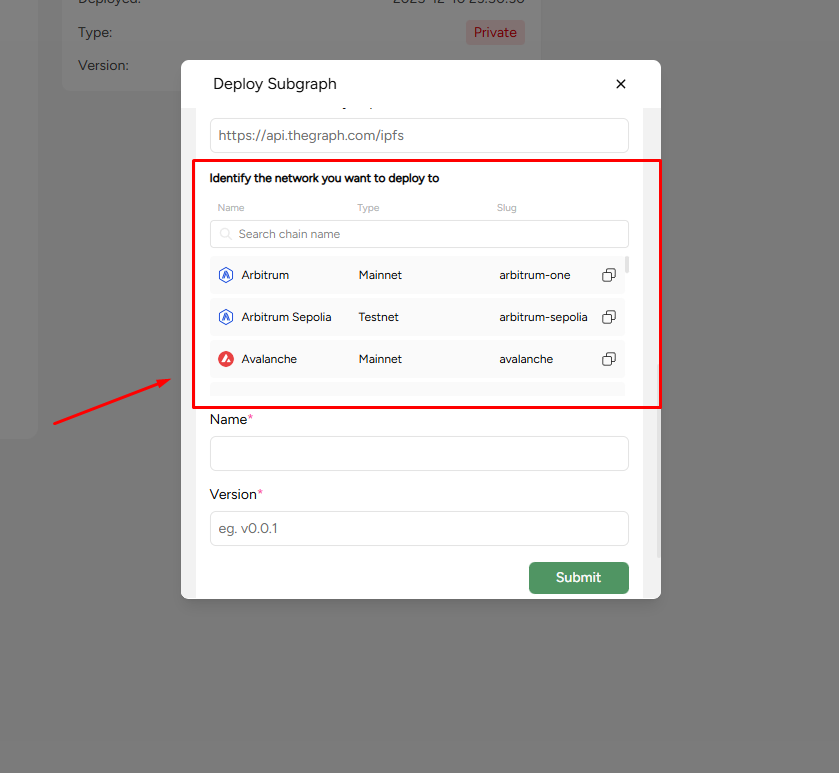Click Mainnet in the Avalanche row
Screen dimensions: 839x773
[380, 359]
